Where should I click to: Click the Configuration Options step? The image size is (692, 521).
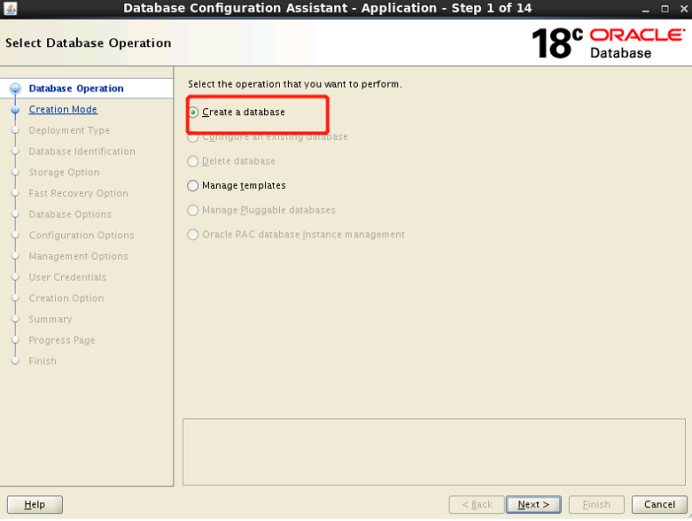pyautogui.click(x=82, y=235)
